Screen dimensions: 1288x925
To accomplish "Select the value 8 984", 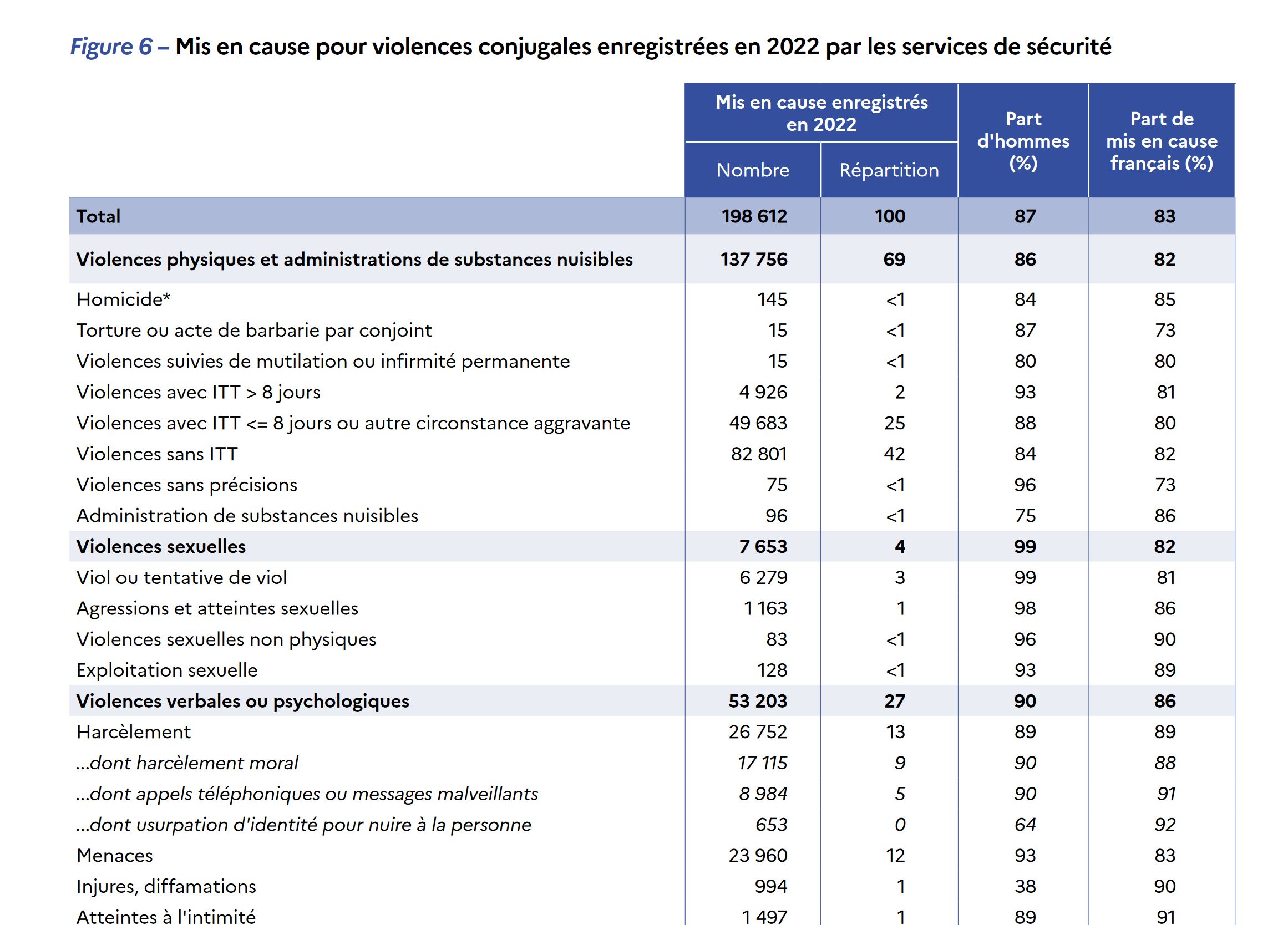I will (x=763, y=794).
